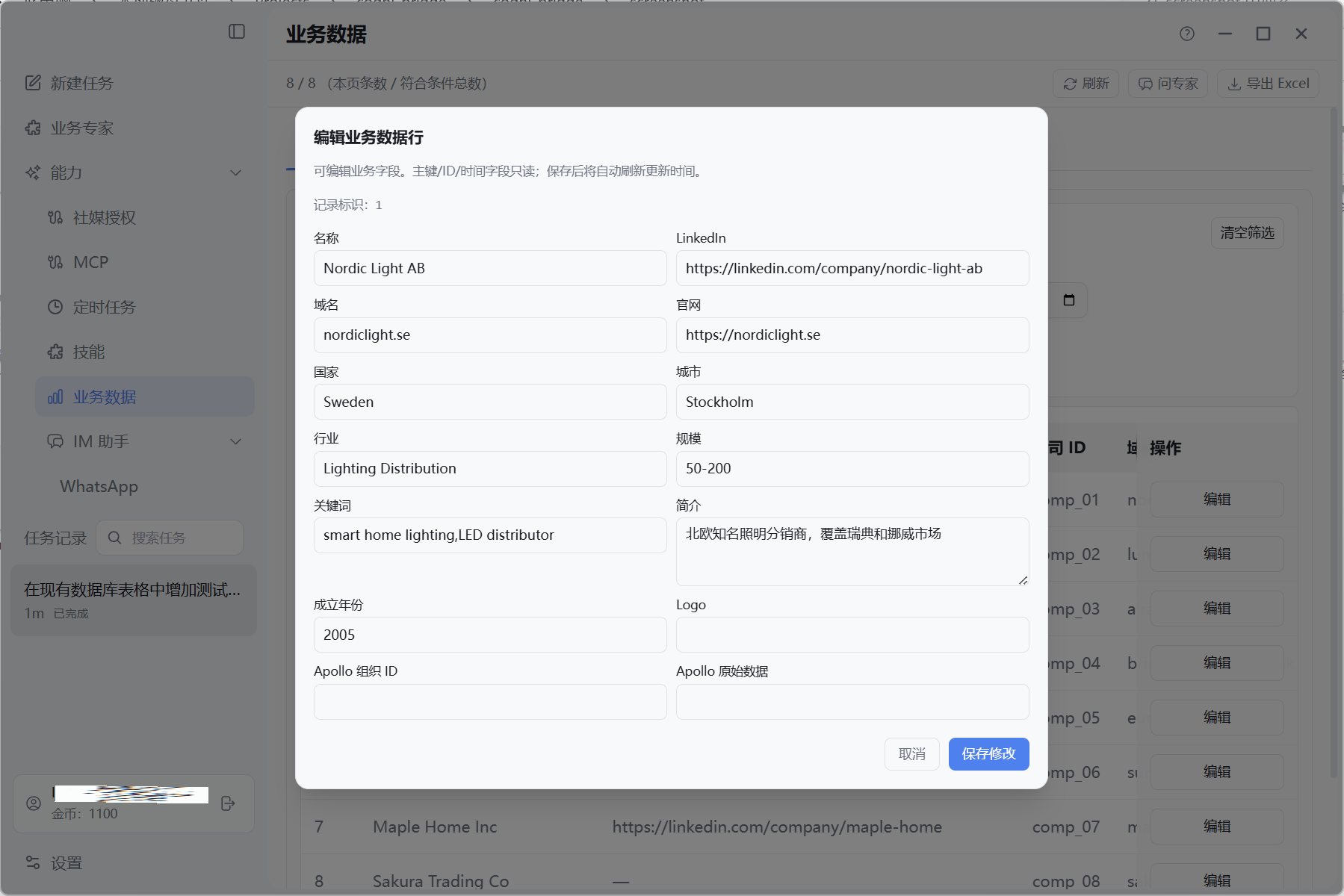Click the LinkedIn URL input field
This screenshot has width=1344, height=896.
point(852,268)
